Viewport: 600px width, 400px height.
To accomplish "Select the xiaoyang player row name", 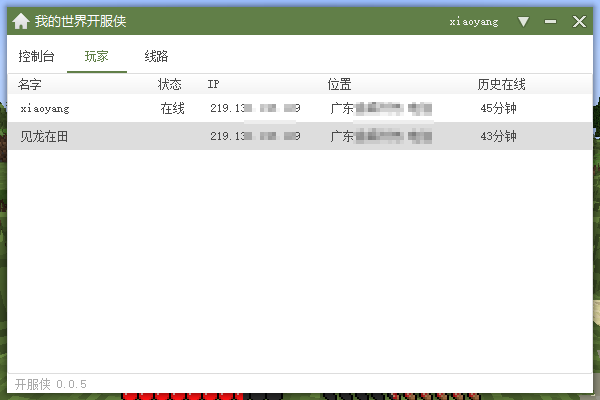I will coord(45,109).
